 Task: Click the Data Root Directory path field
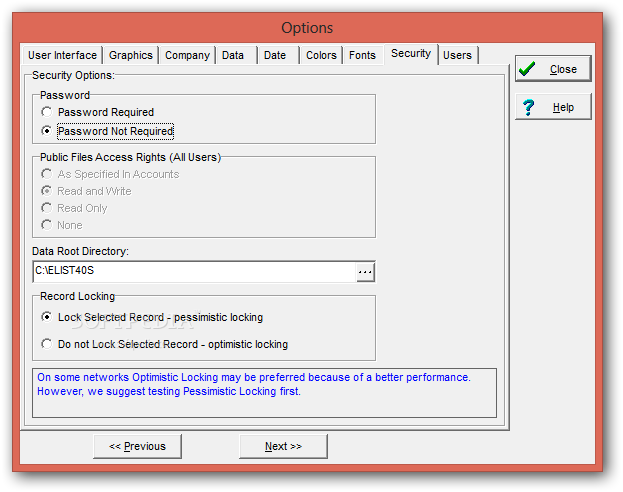click(x=194, y=272)
